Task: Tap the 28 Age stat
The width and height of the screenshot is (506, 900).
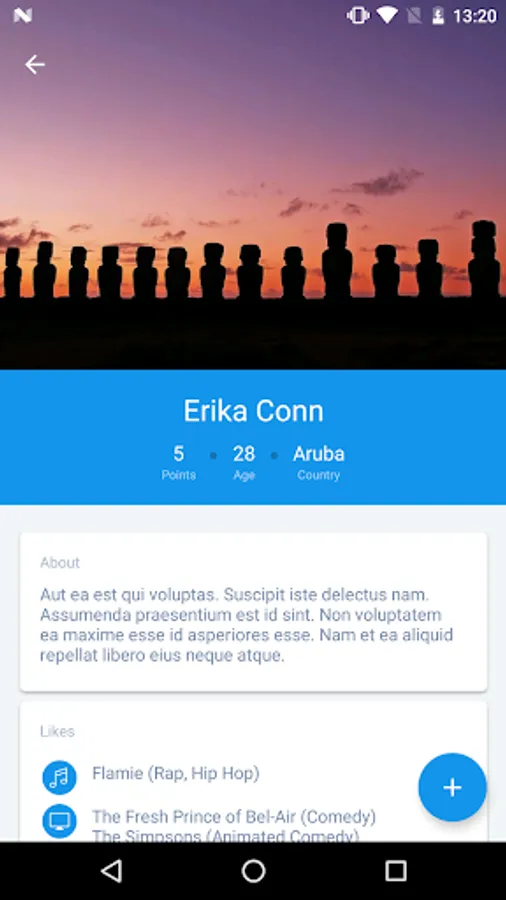Action: 244,463
